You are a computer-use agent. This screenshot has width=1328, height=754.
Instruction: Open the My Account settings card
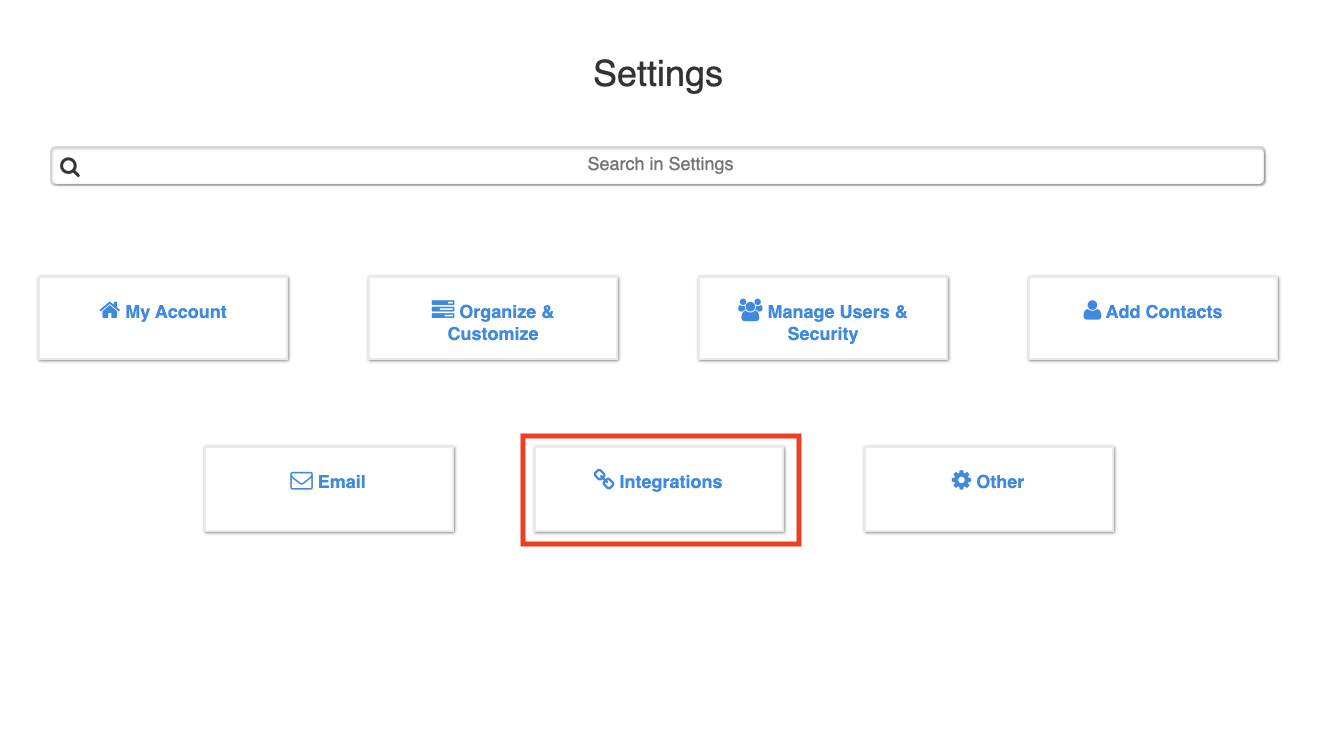163,318
